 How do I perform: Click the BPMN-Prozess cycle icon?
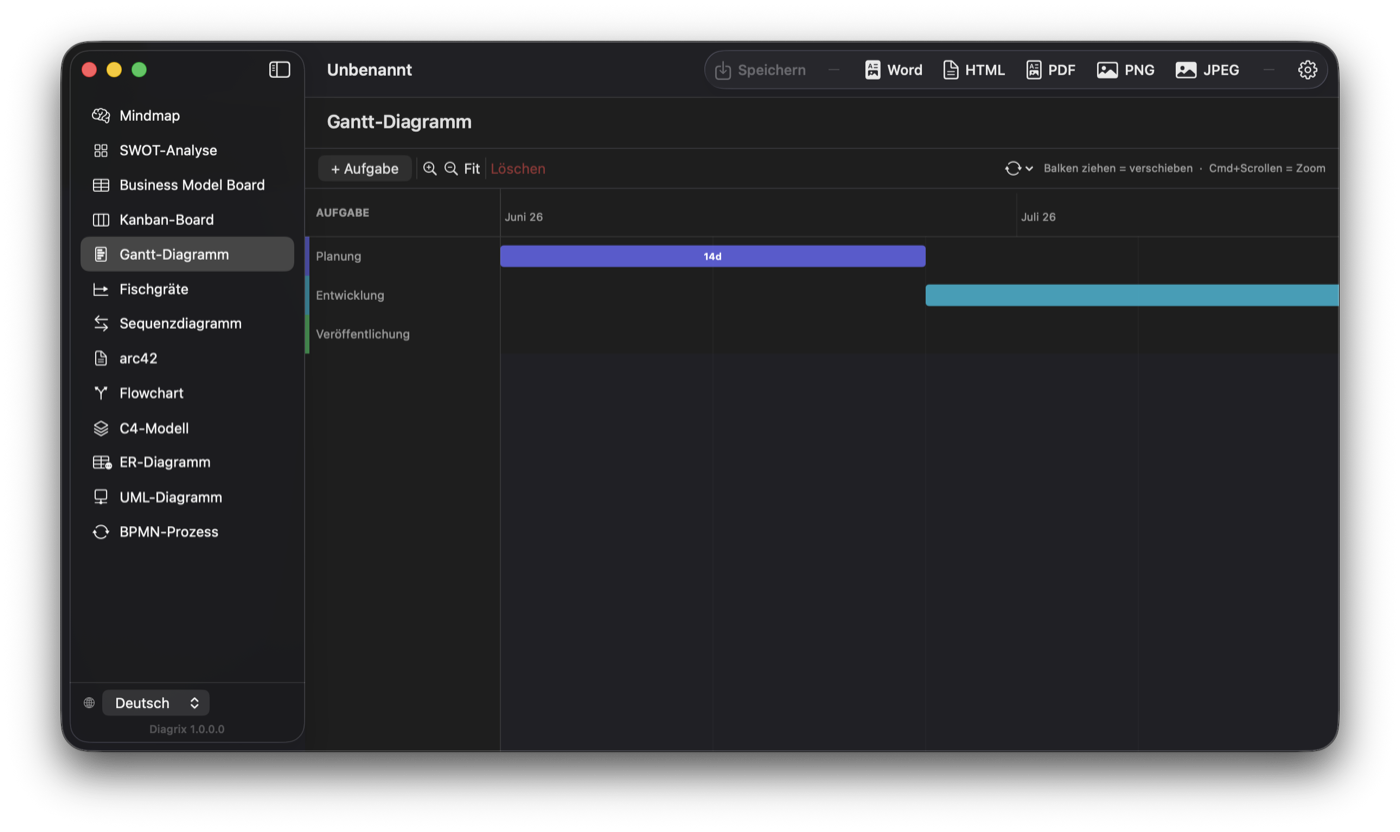(x=101, y=532)
